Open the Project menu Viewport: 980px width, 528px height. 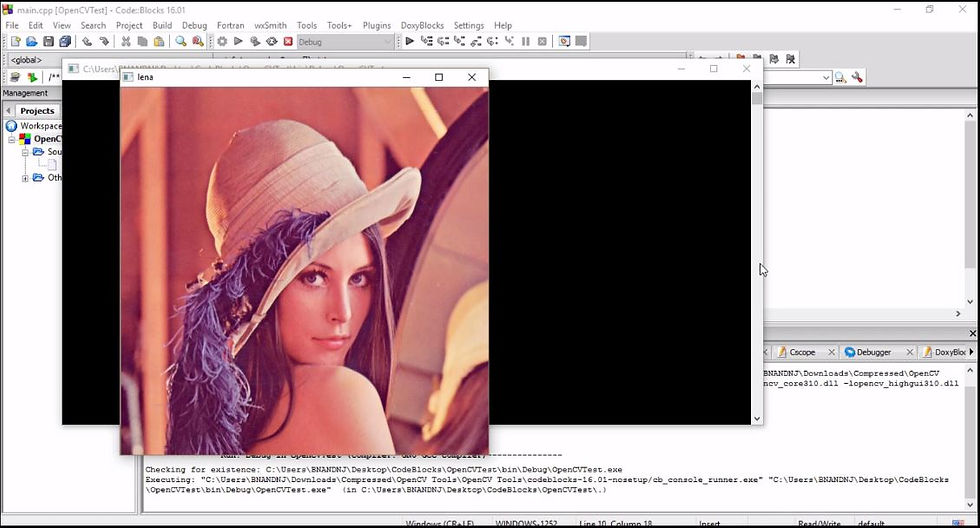129,26
